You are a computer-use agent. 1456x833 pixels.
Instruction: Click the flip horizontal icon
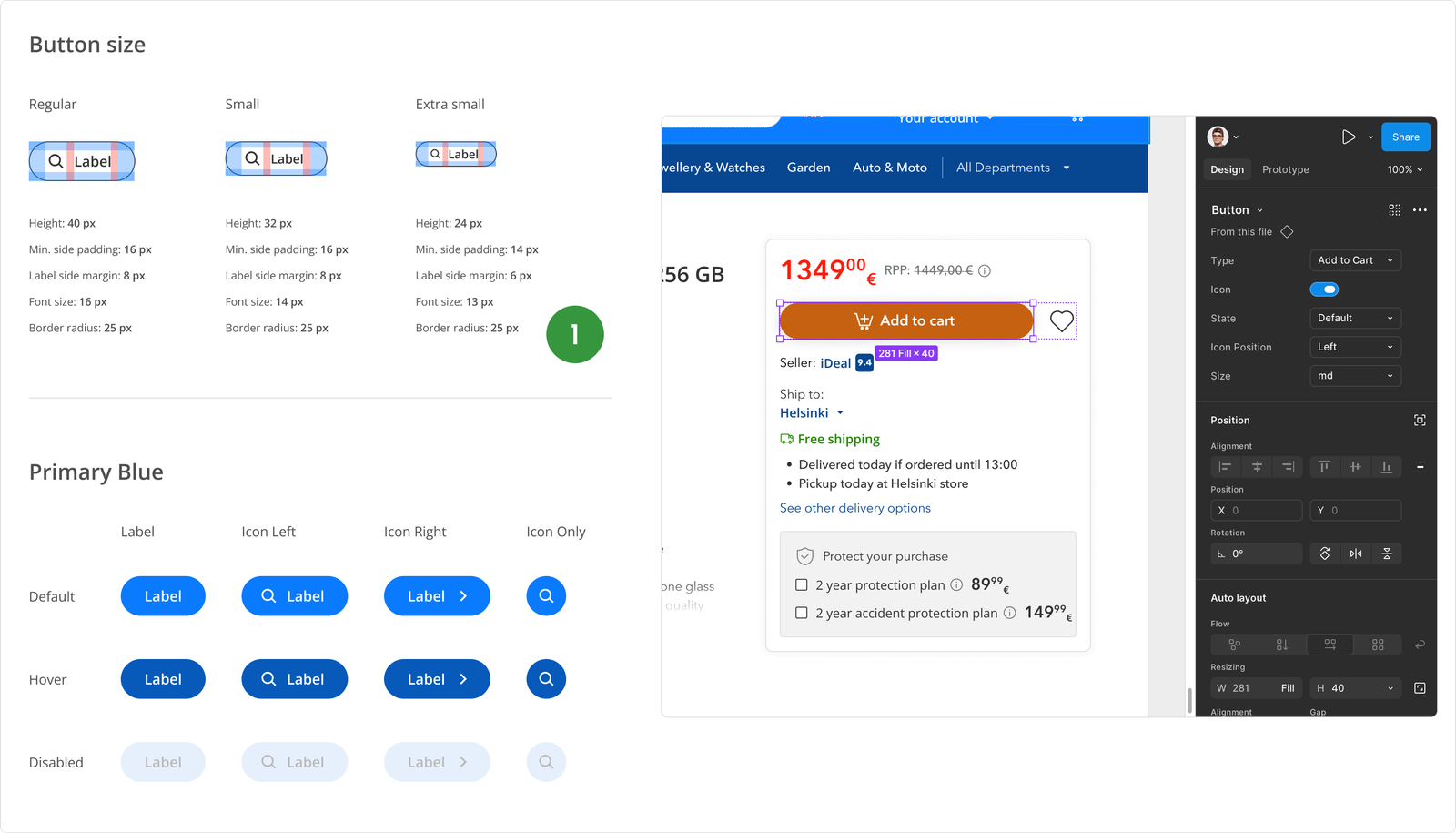pos(1356,554)
